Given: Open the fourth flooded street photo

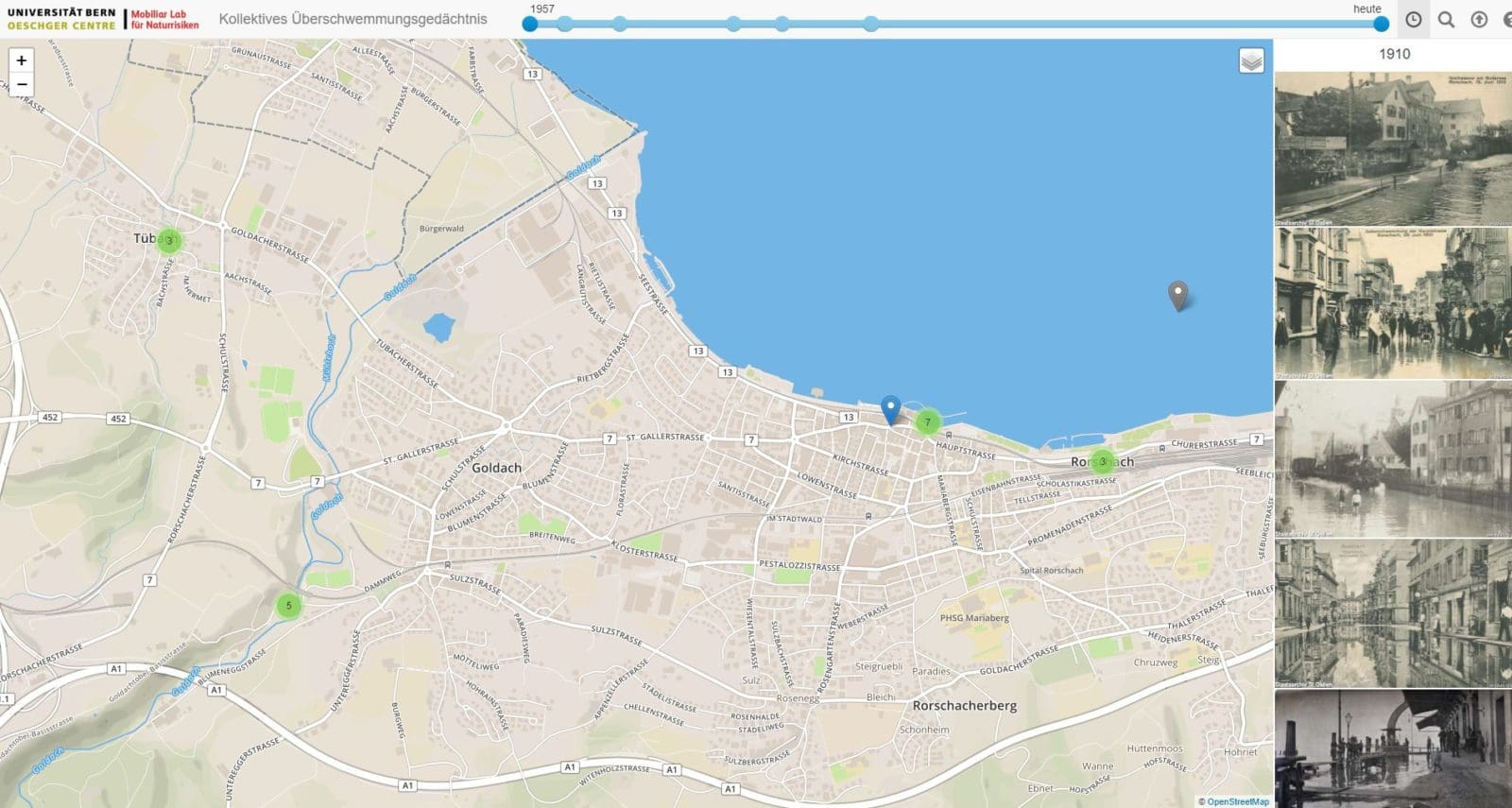Looking at the screenshot, I should pyautogui.click(x=1392, y=612).
